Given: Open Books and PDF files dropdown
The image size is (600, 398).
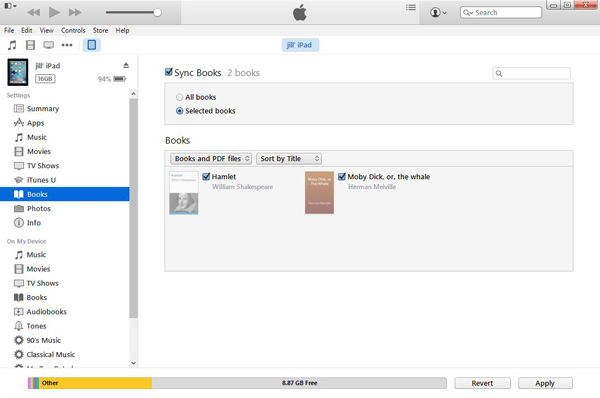Looking at the screenshot, I should click(211, 158).
